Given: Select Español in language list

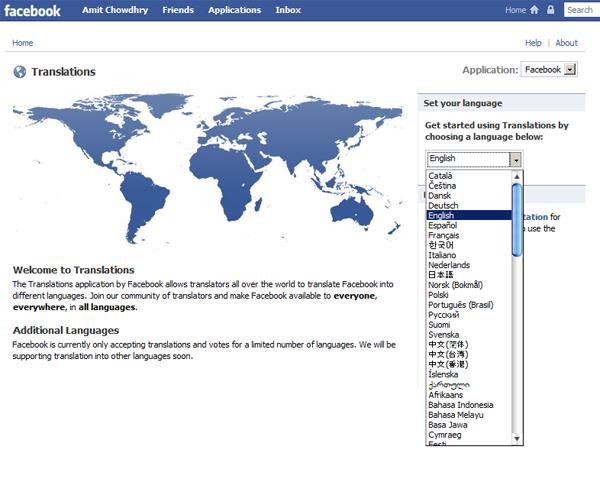Looking at the screenshot, I should tap(469, 225).
